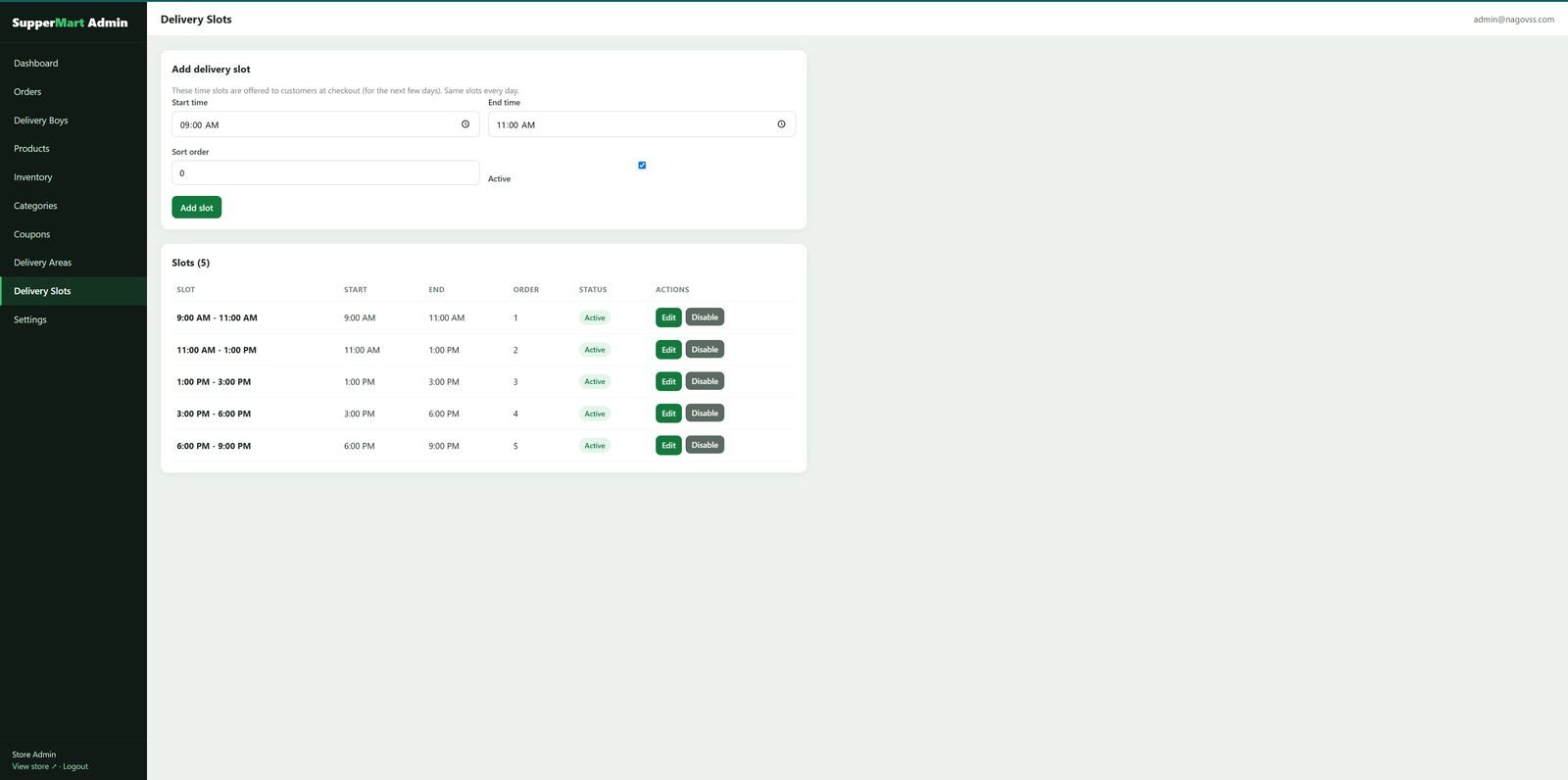Screen dimensions: 1568x780
Task: Open the Start time clock picker icon
Action: point(465,124)
